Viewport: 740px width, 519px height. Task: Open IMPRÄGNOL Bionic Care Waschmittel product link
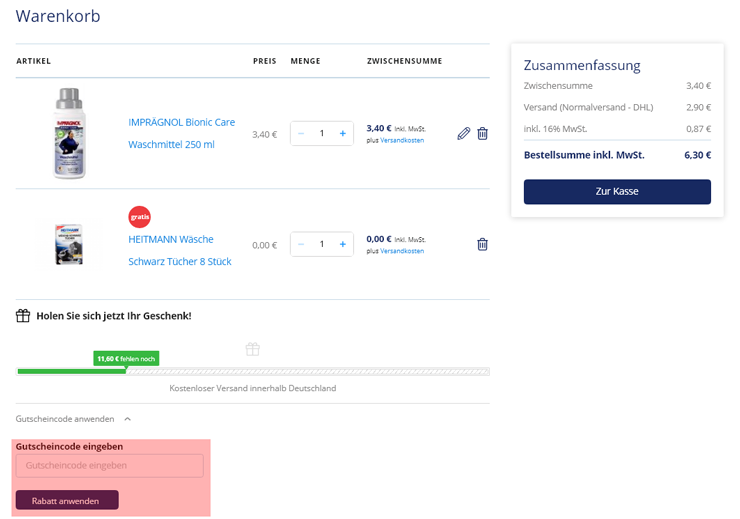pos(181,134)
